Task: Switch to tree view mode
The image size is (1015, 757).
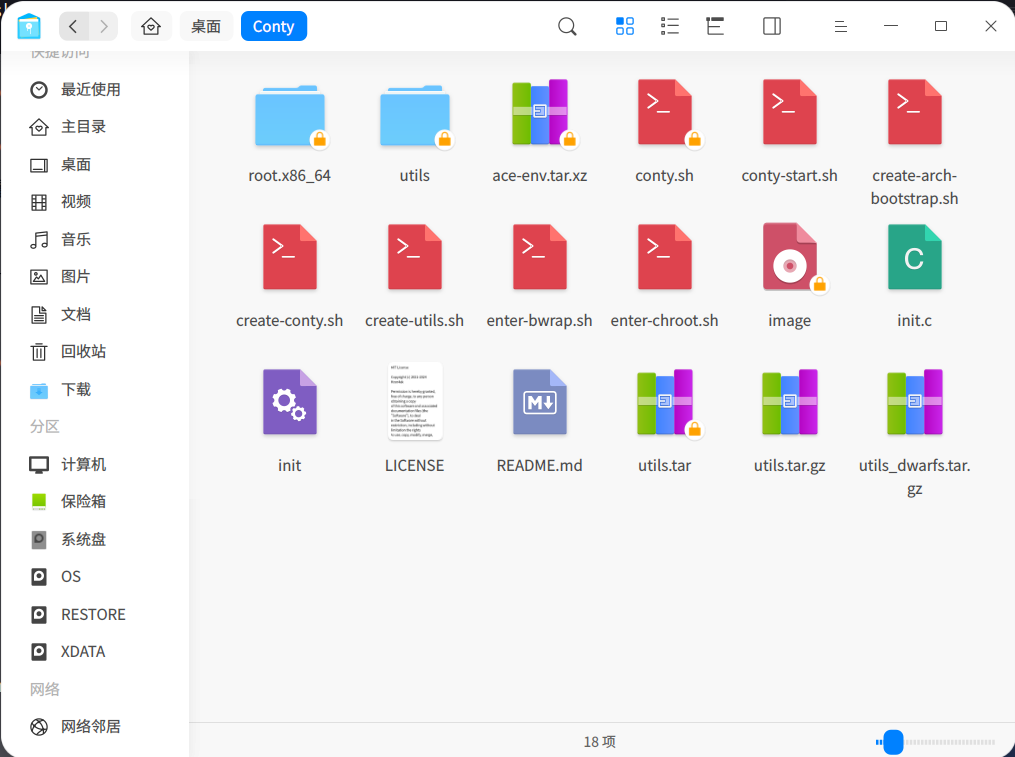Action: (x=715, y=27)
